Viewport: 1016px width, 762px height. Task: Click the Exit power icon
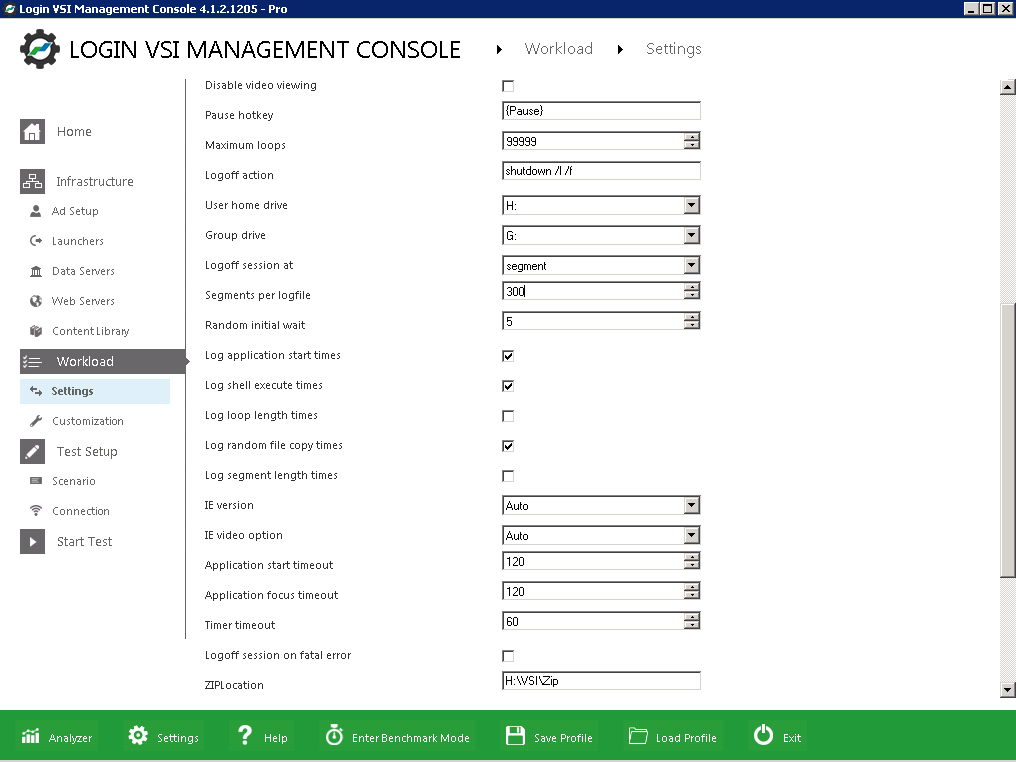763,735
